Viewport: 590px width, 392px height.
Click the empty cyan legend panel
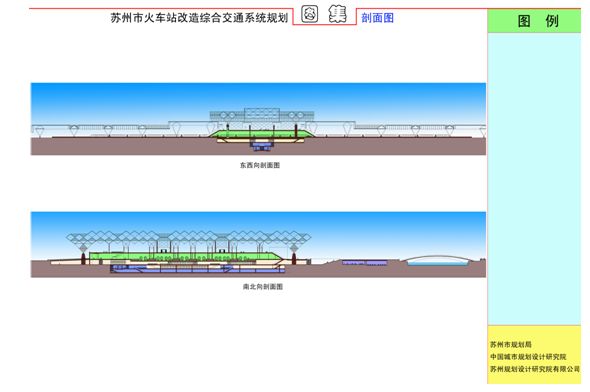[x=534, y=179]
